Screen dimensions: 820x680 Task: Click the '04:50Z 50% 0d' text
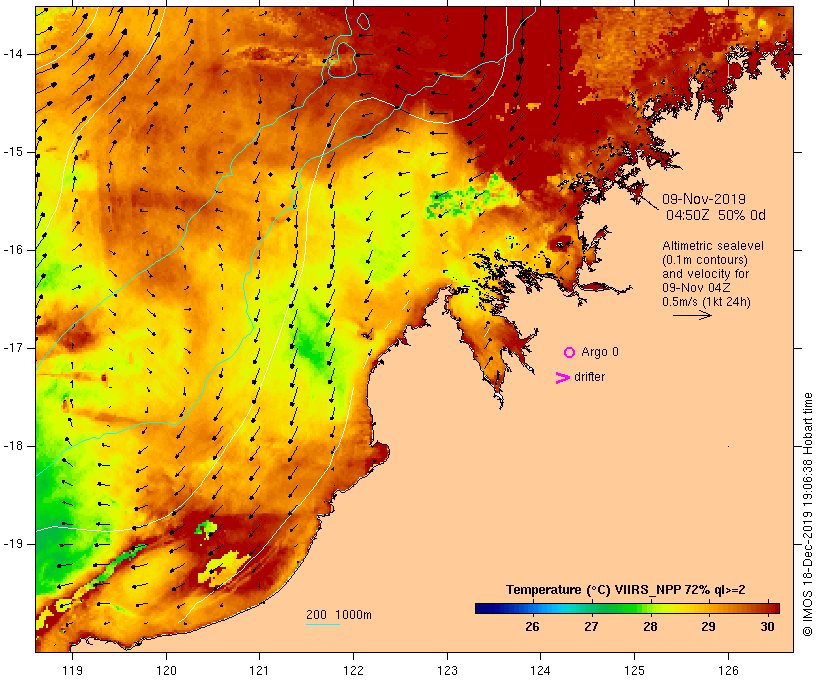(x=715, y=215)
